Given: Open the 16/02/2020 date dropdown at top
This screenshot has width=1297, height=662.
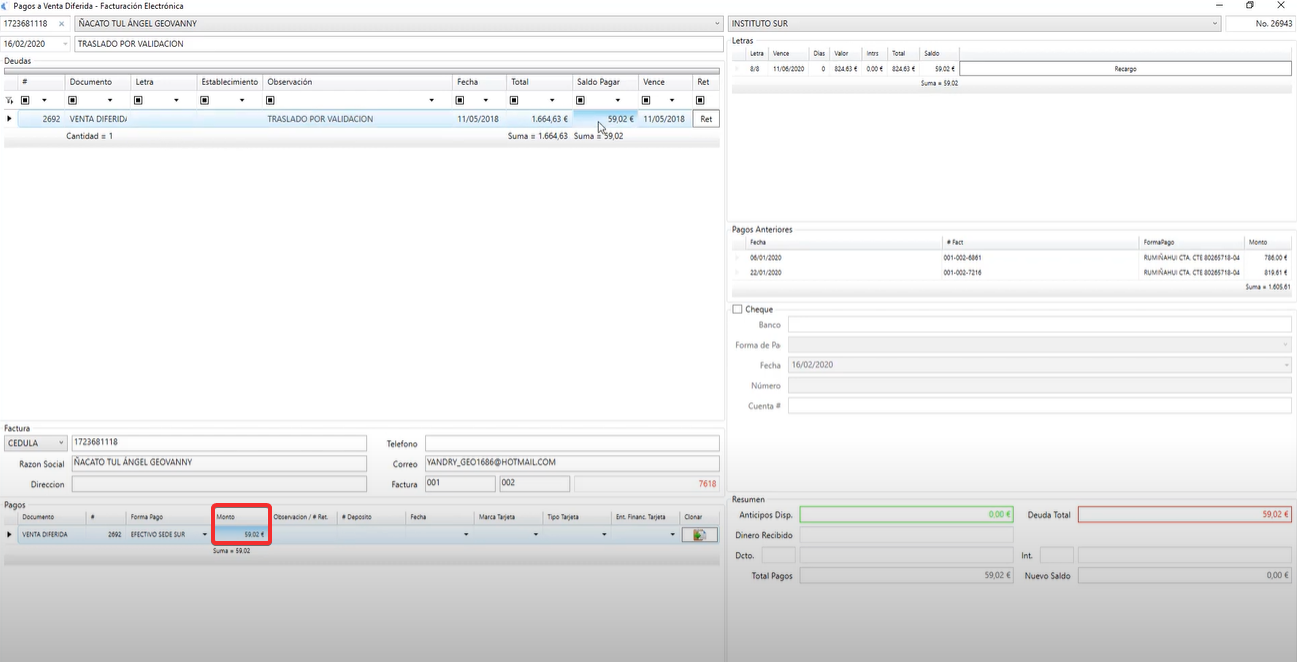Looking at the screenshot, I should point(65,44).
